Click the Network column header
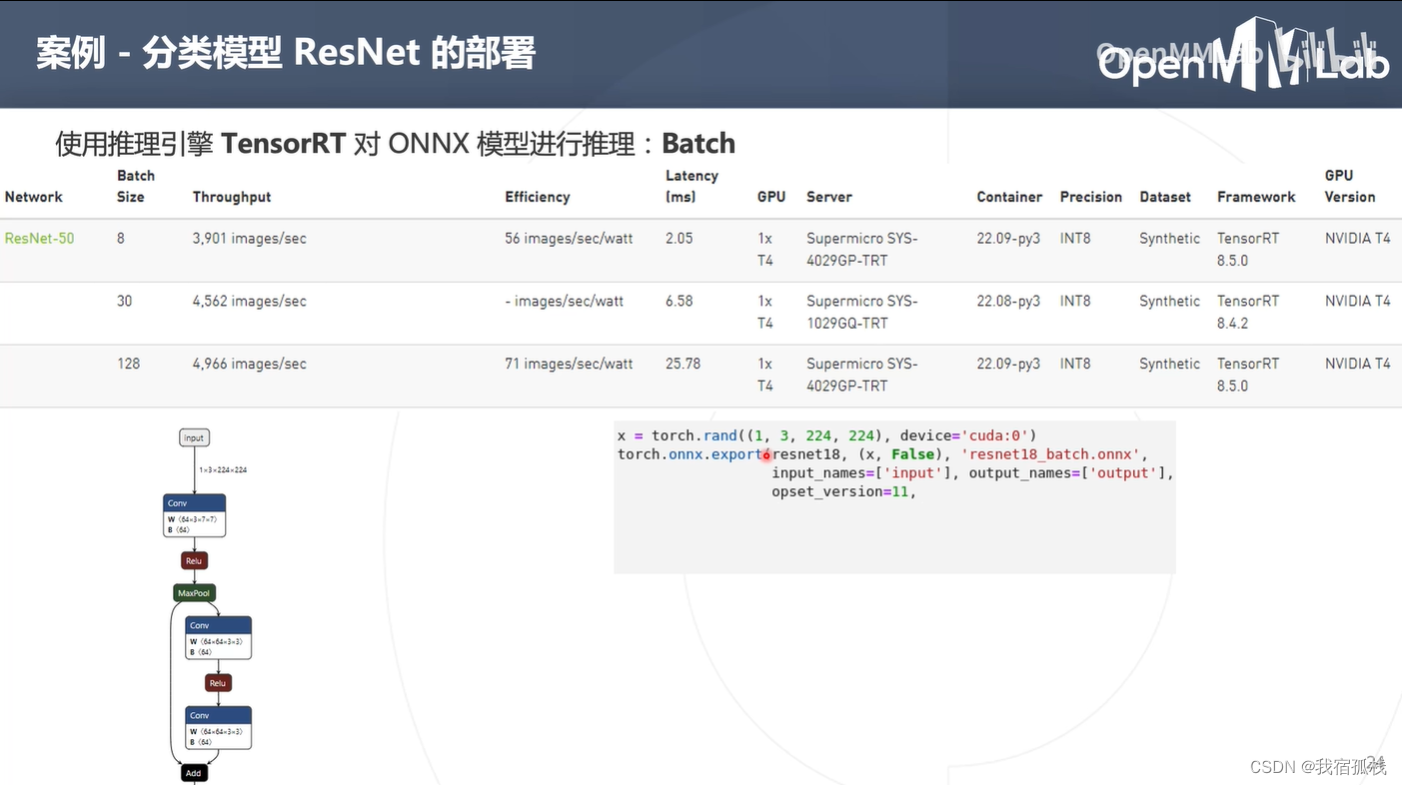The height and width of the screenshot is (785, 1402). pyautogui.click(x=34, y=197)
